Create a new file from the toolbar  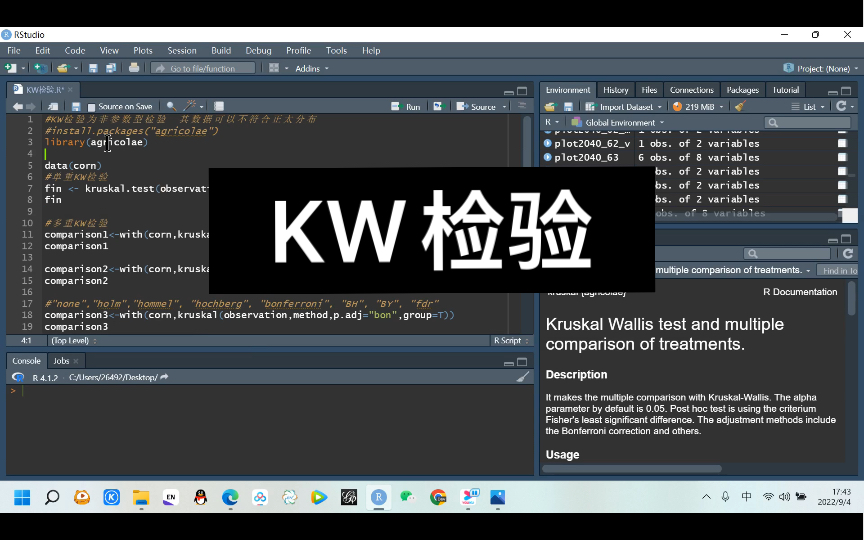click(10, 68)
